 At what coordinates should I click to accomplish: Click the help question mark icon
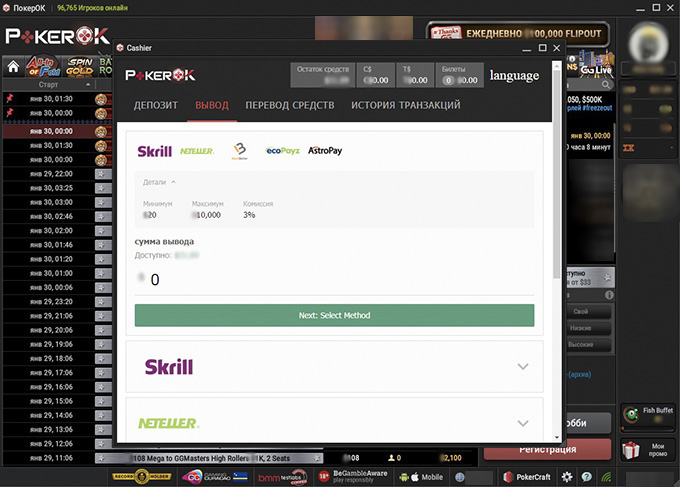coord(586,477)
